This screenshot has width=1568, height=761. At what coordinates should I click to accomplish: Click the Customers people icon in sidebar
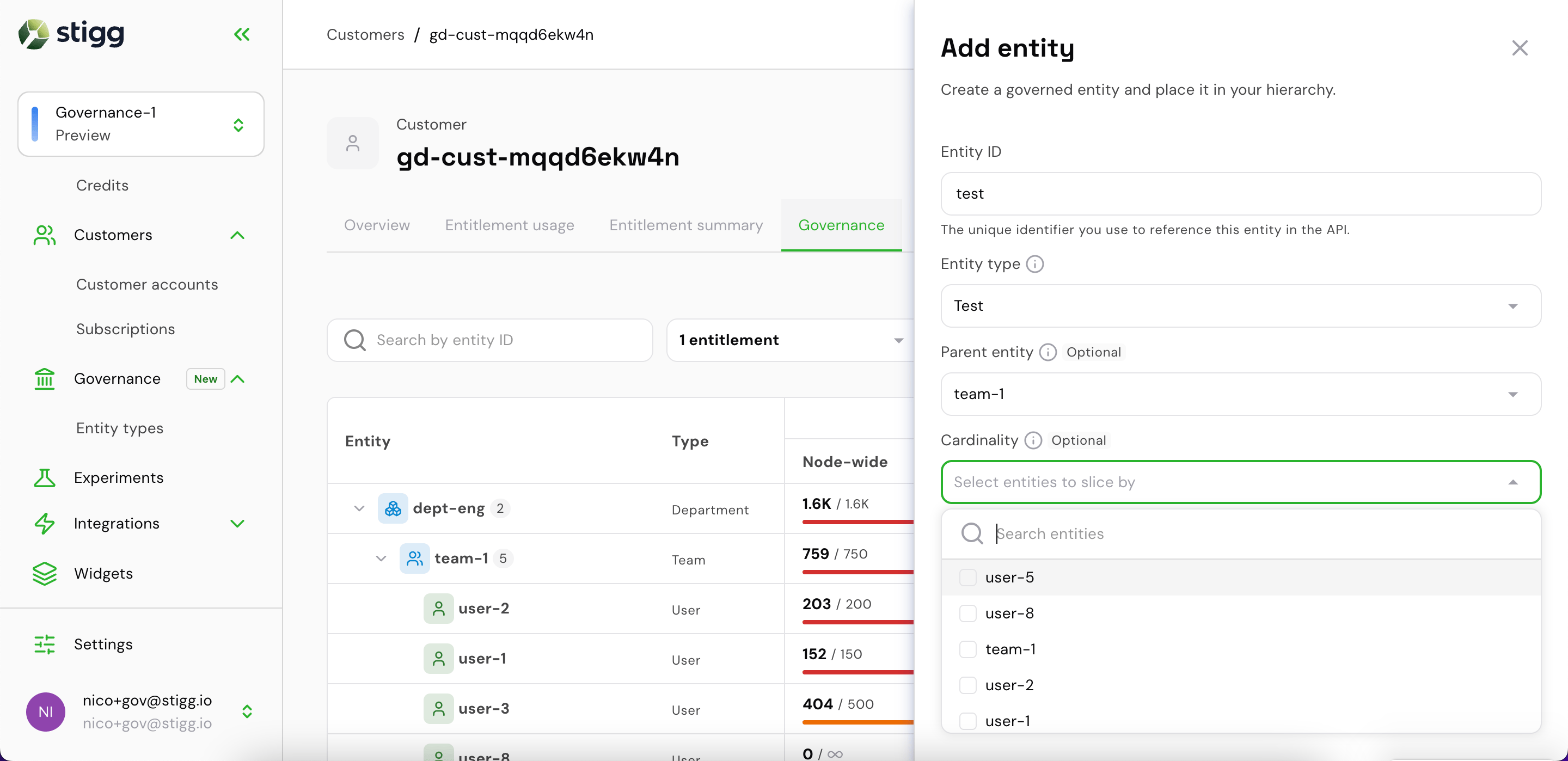click(45, 235)
